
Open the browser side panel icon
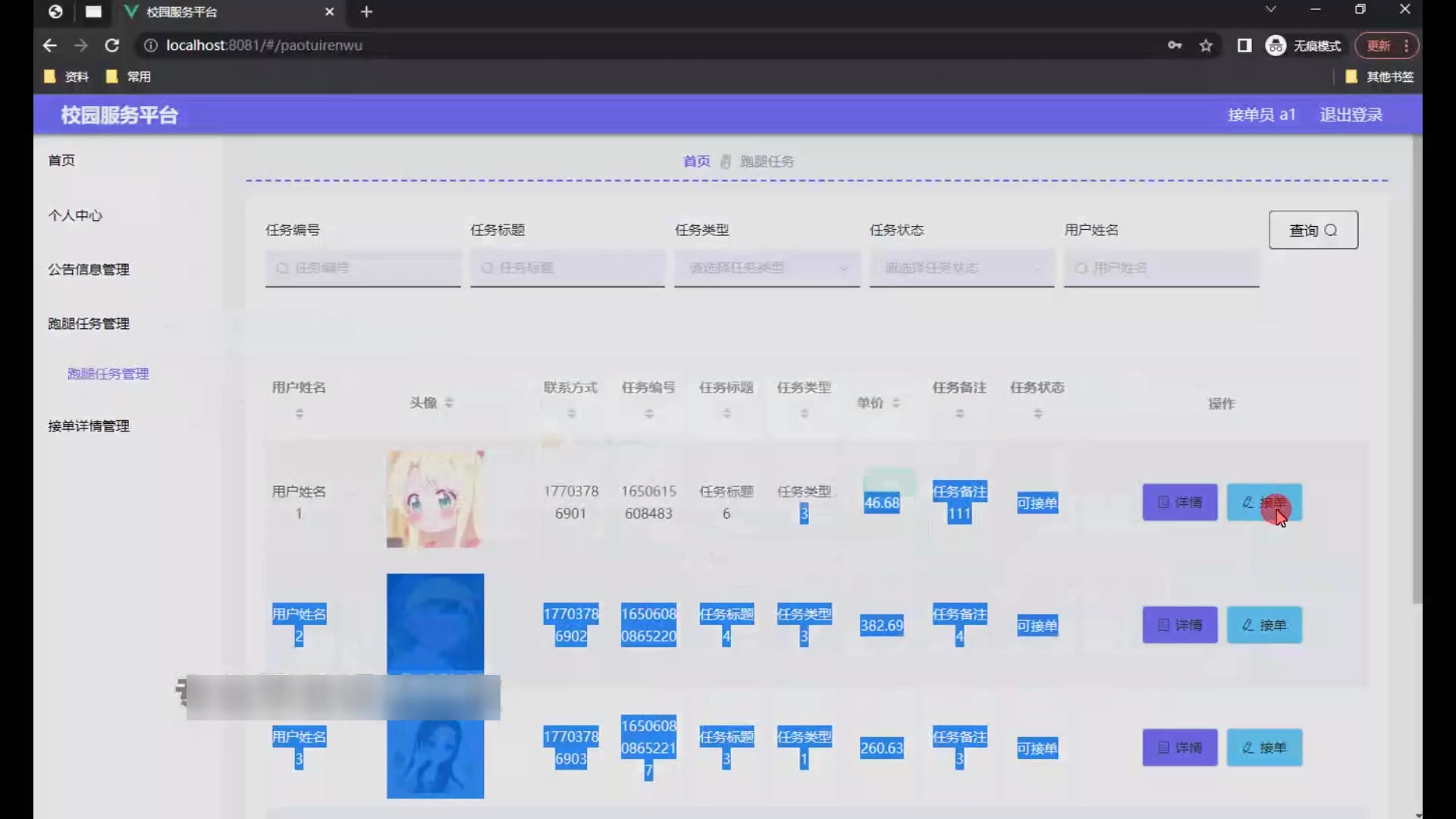coord(1244,45)
